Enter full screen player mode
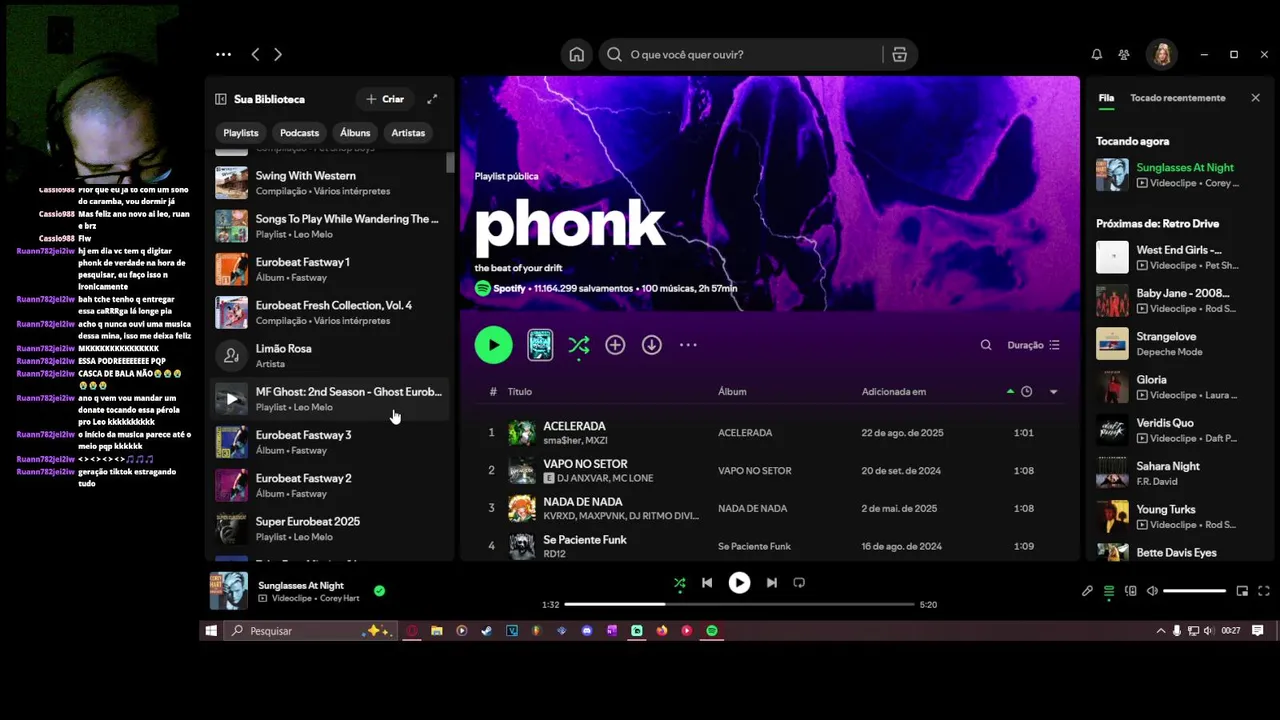This screenshot has height=720, width=1280. coord(1264,591)
